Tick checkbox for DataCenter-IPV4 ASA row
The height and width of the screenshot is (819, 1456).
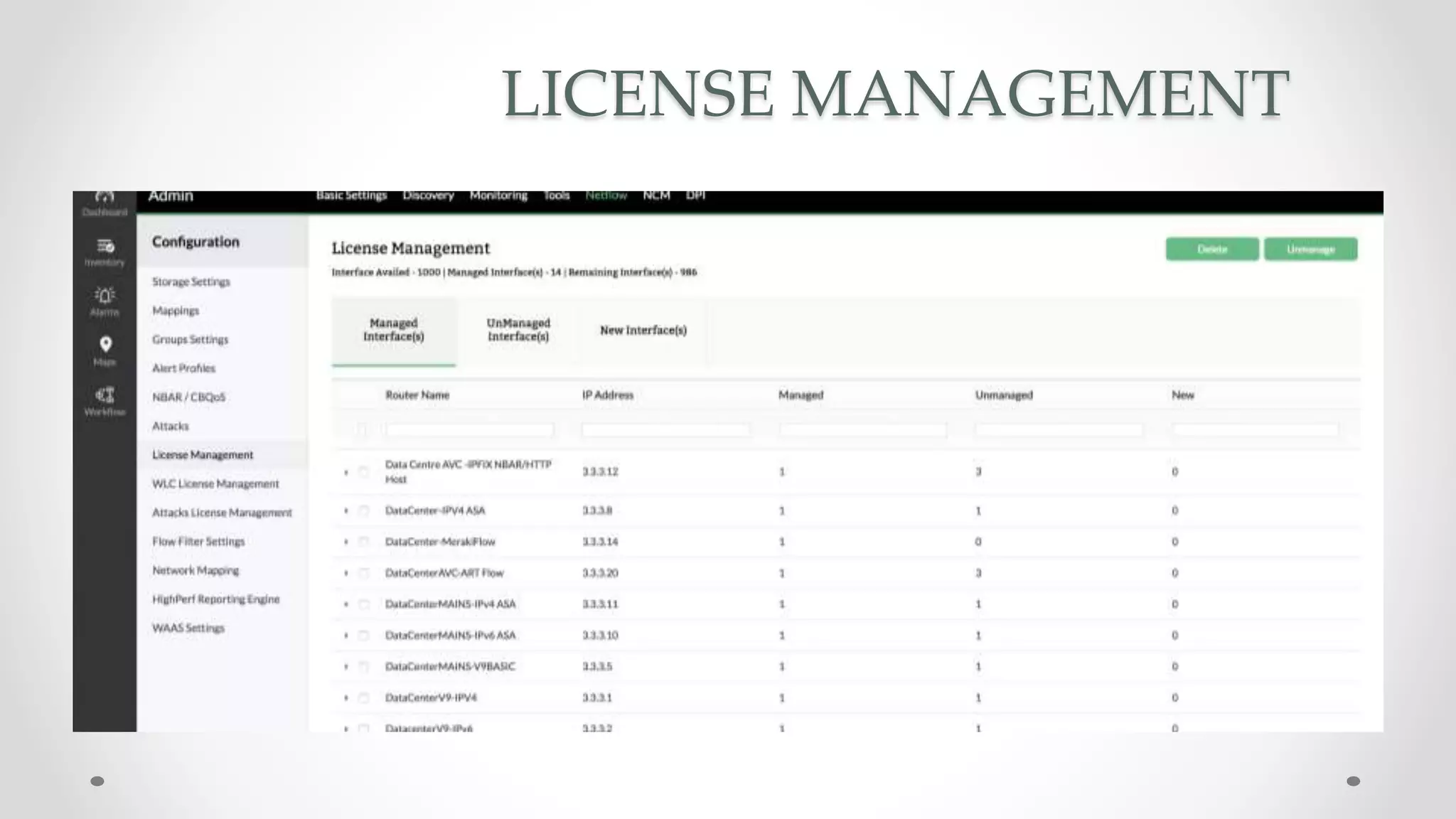pyautogui.click(x=363, y=510)
